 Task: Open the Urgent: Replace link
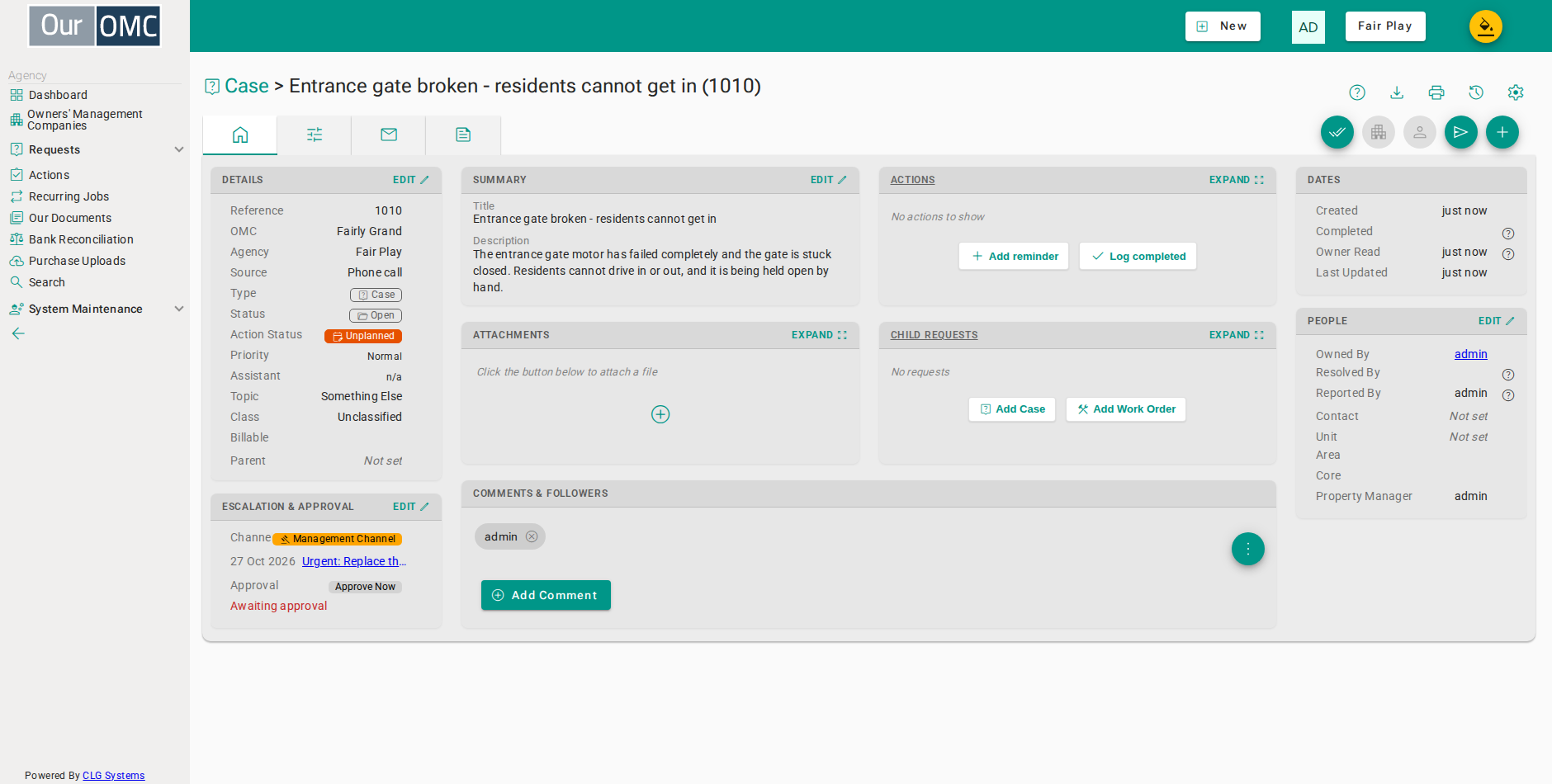pyautogui.click(x=354, y=561)
